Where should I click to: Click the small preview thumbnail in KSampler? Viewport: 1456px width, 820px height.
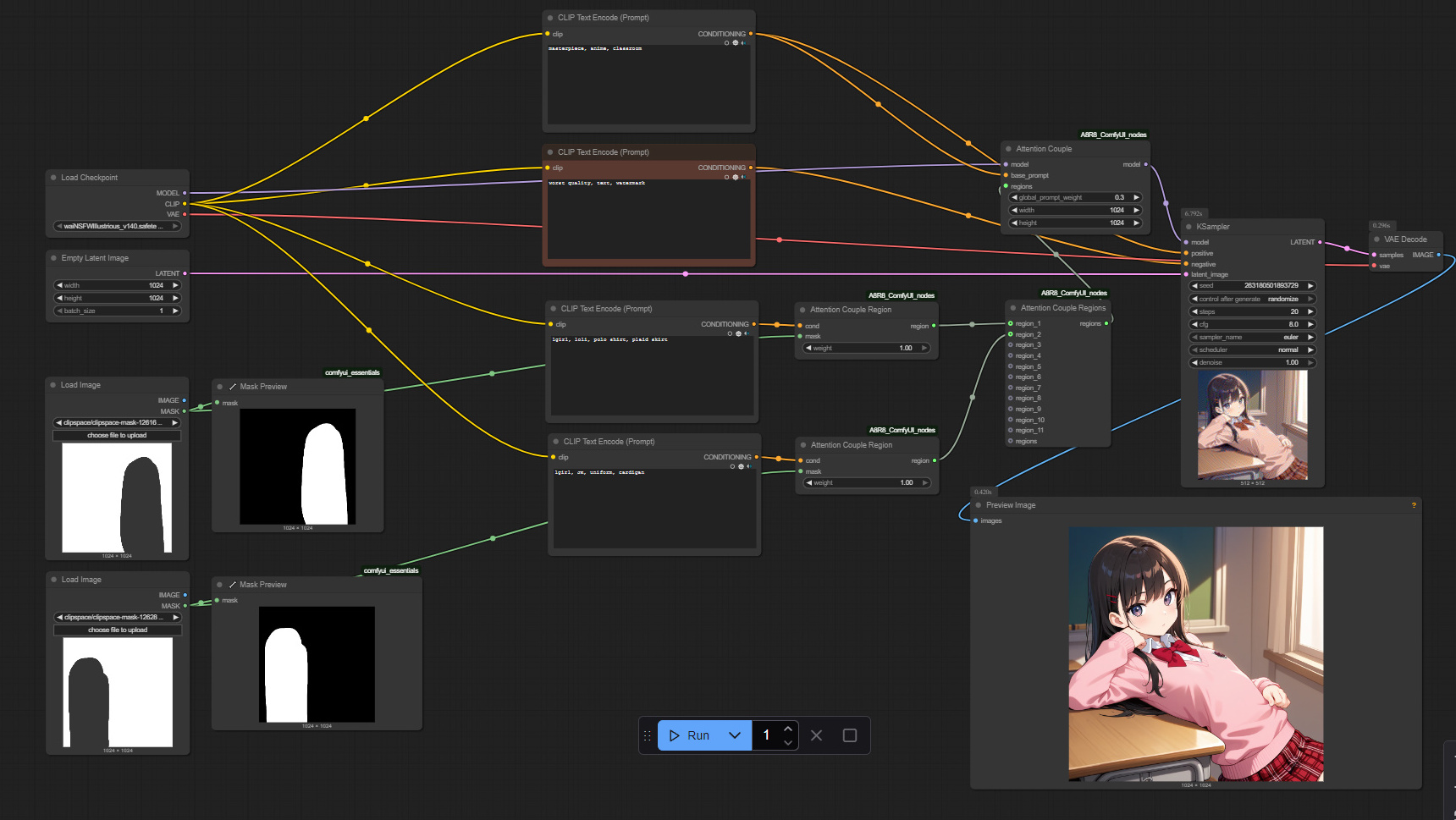tap(1253, 425)
